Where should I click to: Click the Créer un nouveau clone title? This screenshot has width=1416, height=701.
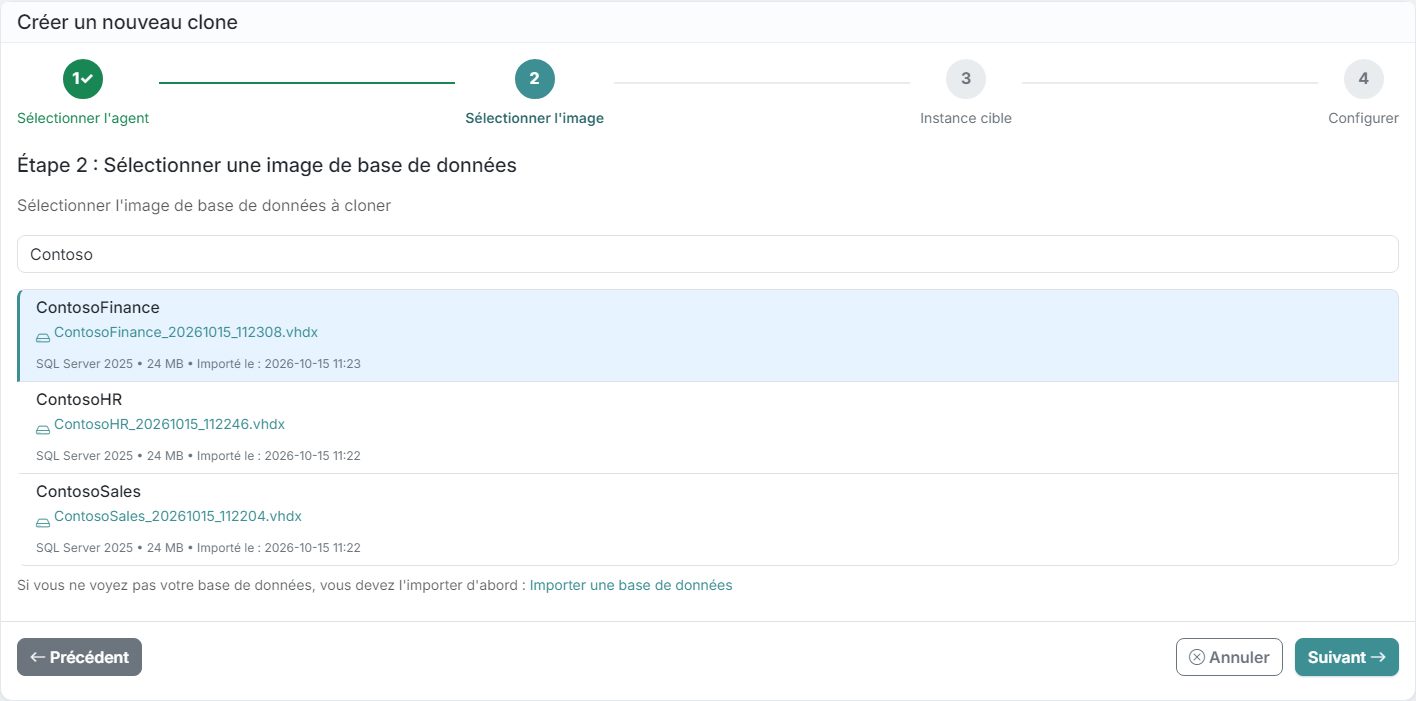pyautogui.click(x=127, y=21)
